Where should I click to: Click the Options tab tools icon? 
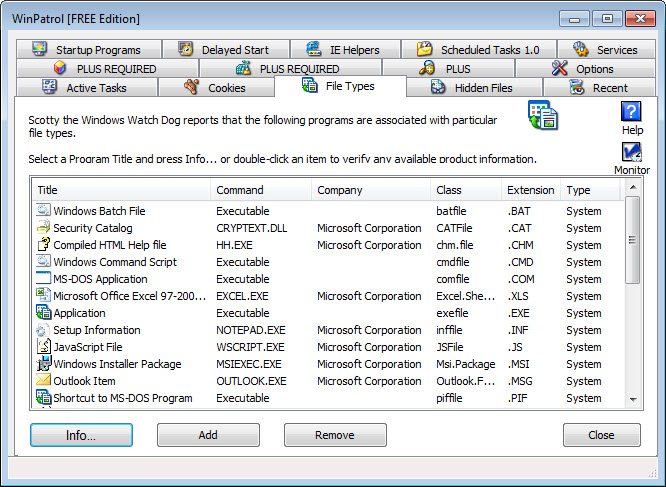pos(559,68)
